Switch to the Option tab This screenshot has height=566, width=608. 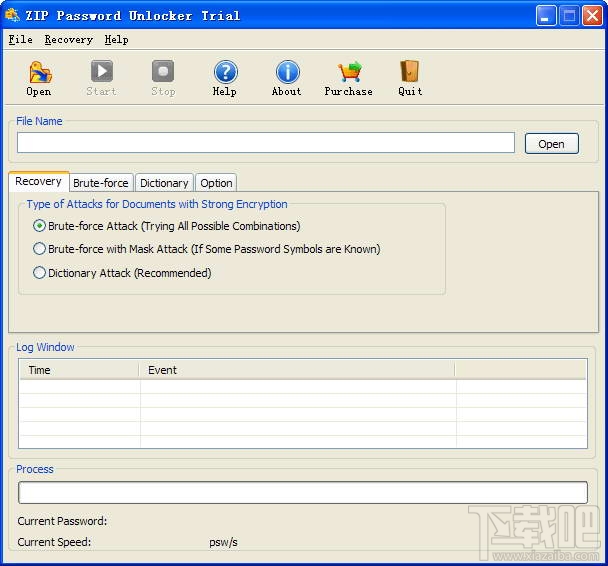(x=216, y=183)
